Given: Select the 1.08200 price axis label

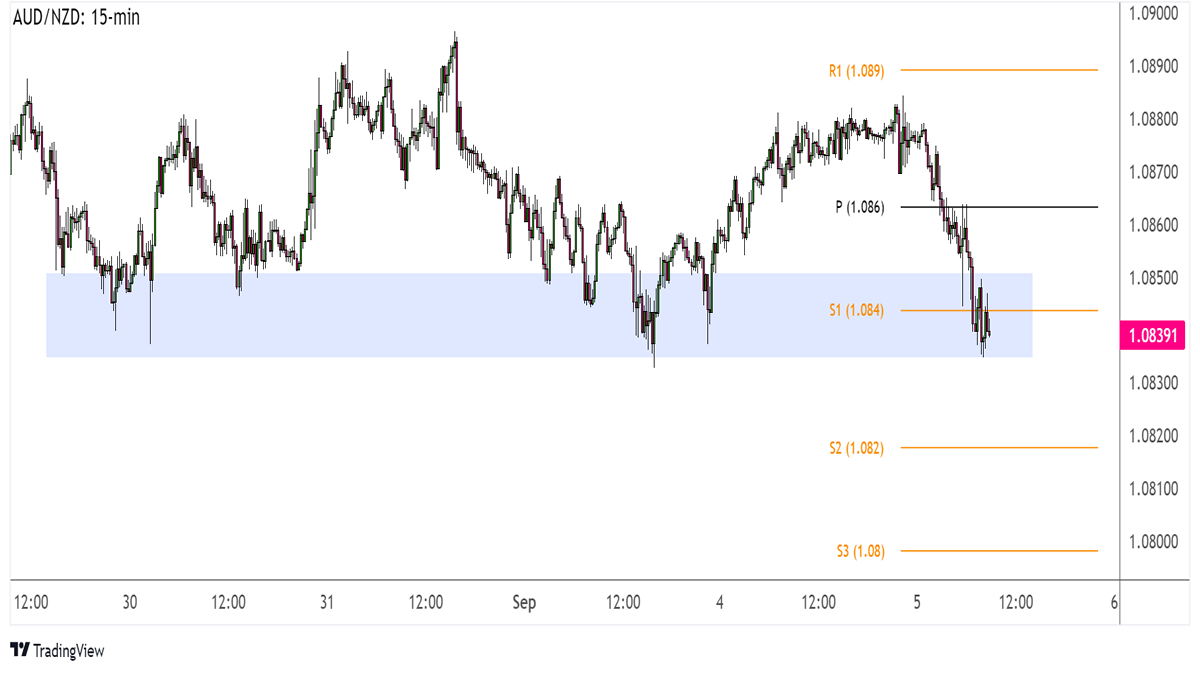Looking at the screenshot, I should tap(1153, 436).
